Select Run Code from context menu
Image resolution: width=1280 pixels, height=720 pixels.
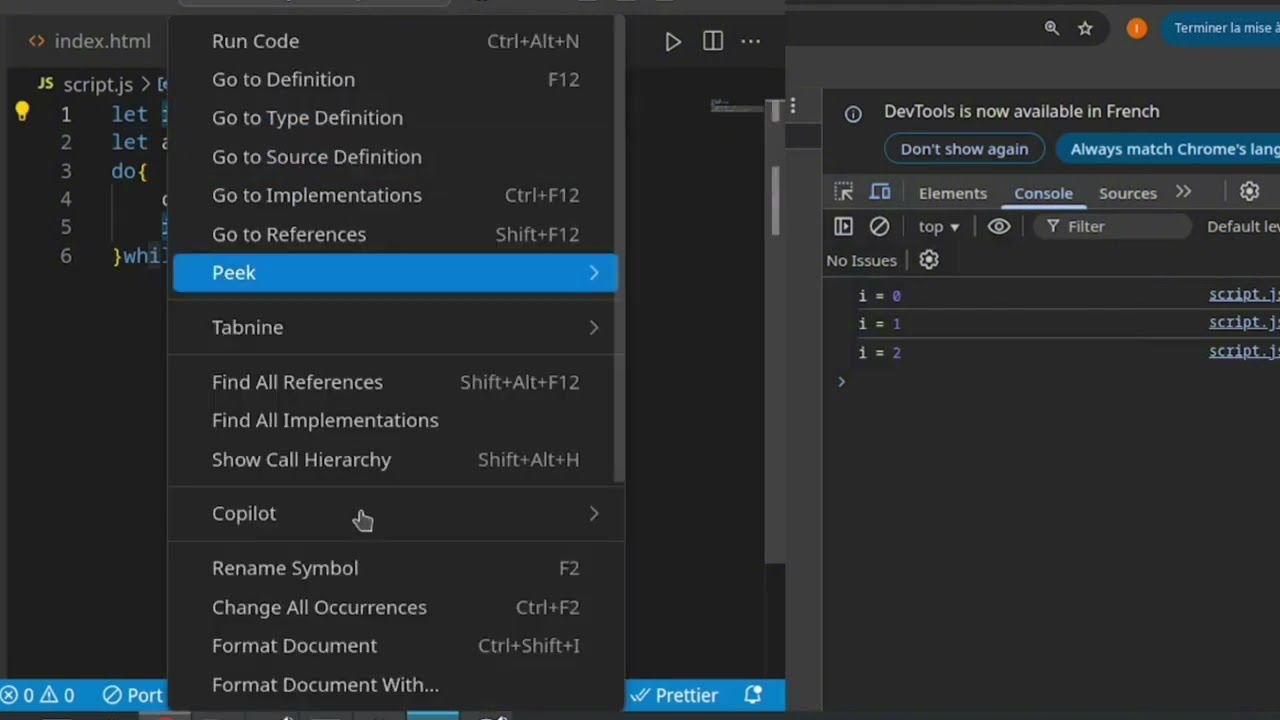pos(395,41)
